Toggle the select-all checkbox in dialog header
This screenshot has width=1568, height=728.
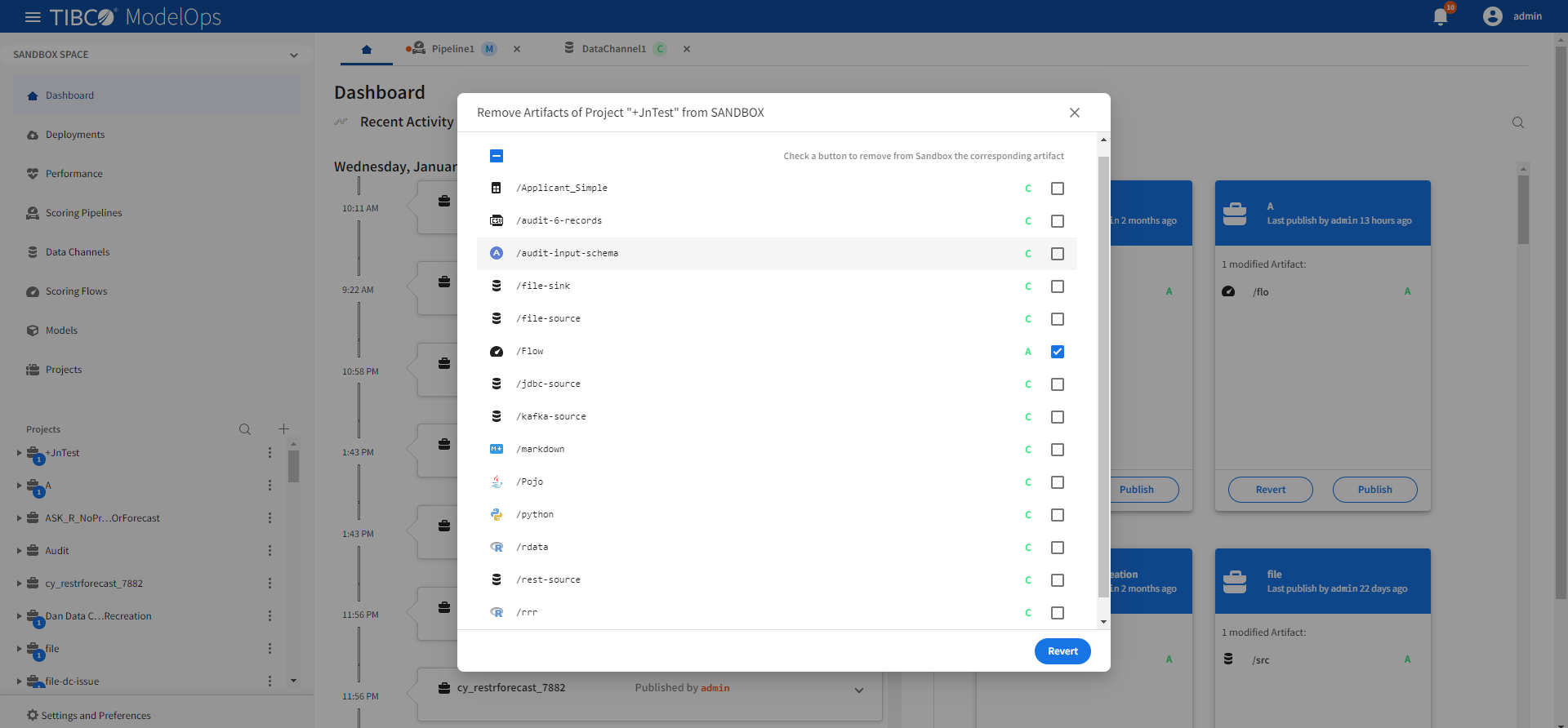tap(497, 156)
